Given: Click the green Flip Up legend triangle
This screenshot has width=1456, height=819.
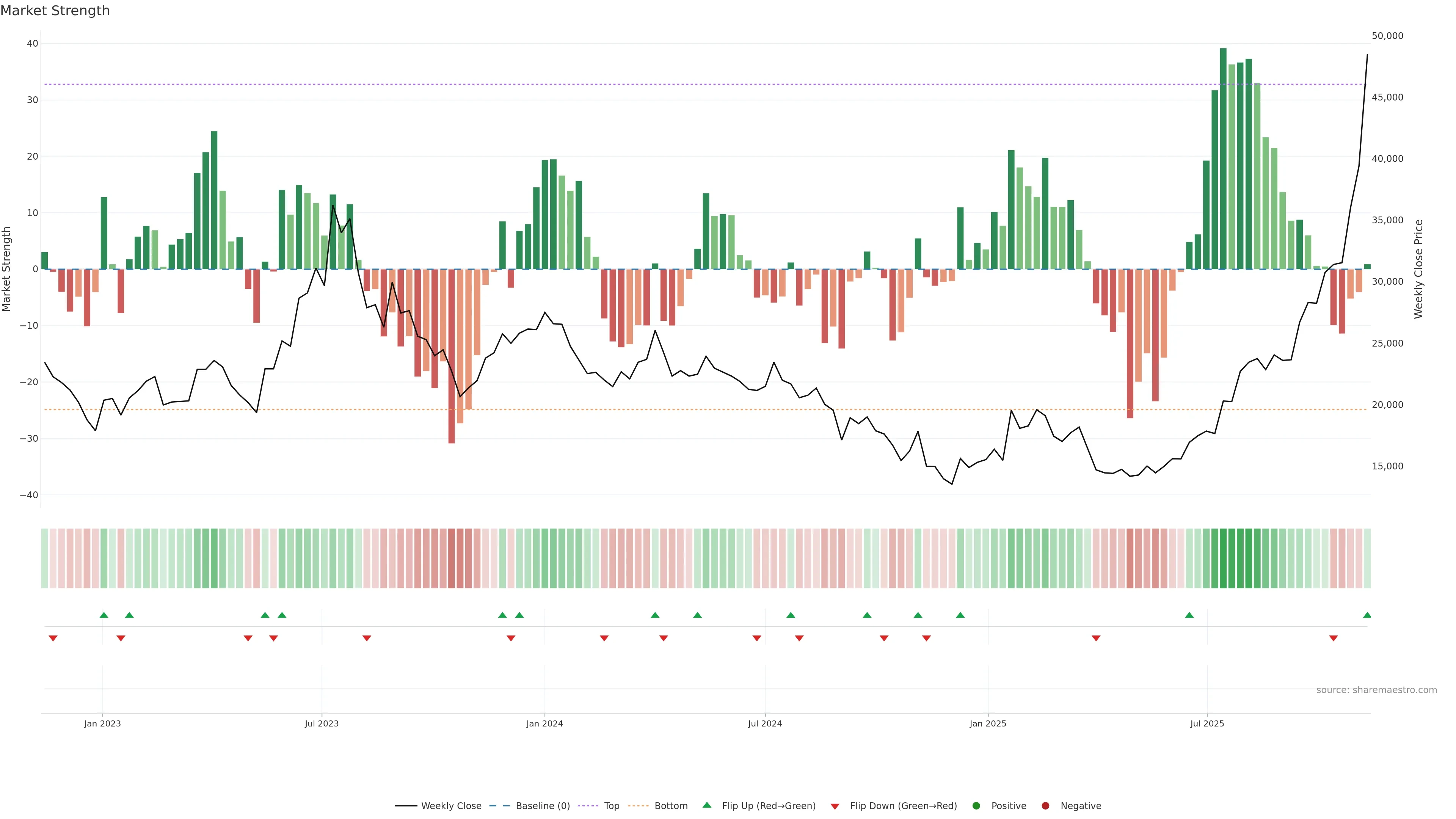Looking at the screenshot, I should [x=706, y=805].
